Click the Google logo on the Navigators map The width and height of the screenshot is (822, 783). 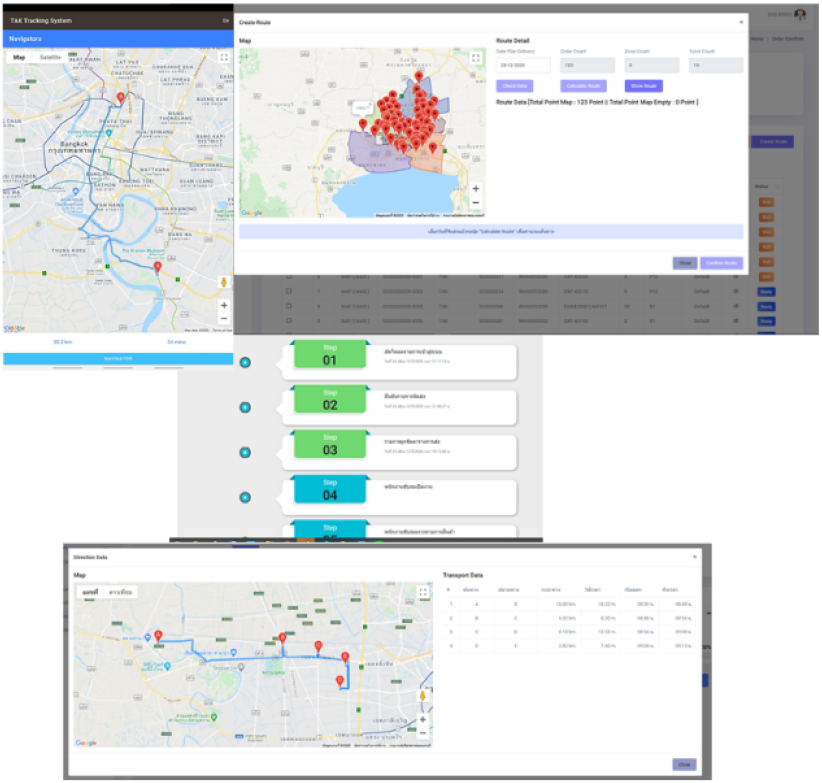[x=14, y=328]
